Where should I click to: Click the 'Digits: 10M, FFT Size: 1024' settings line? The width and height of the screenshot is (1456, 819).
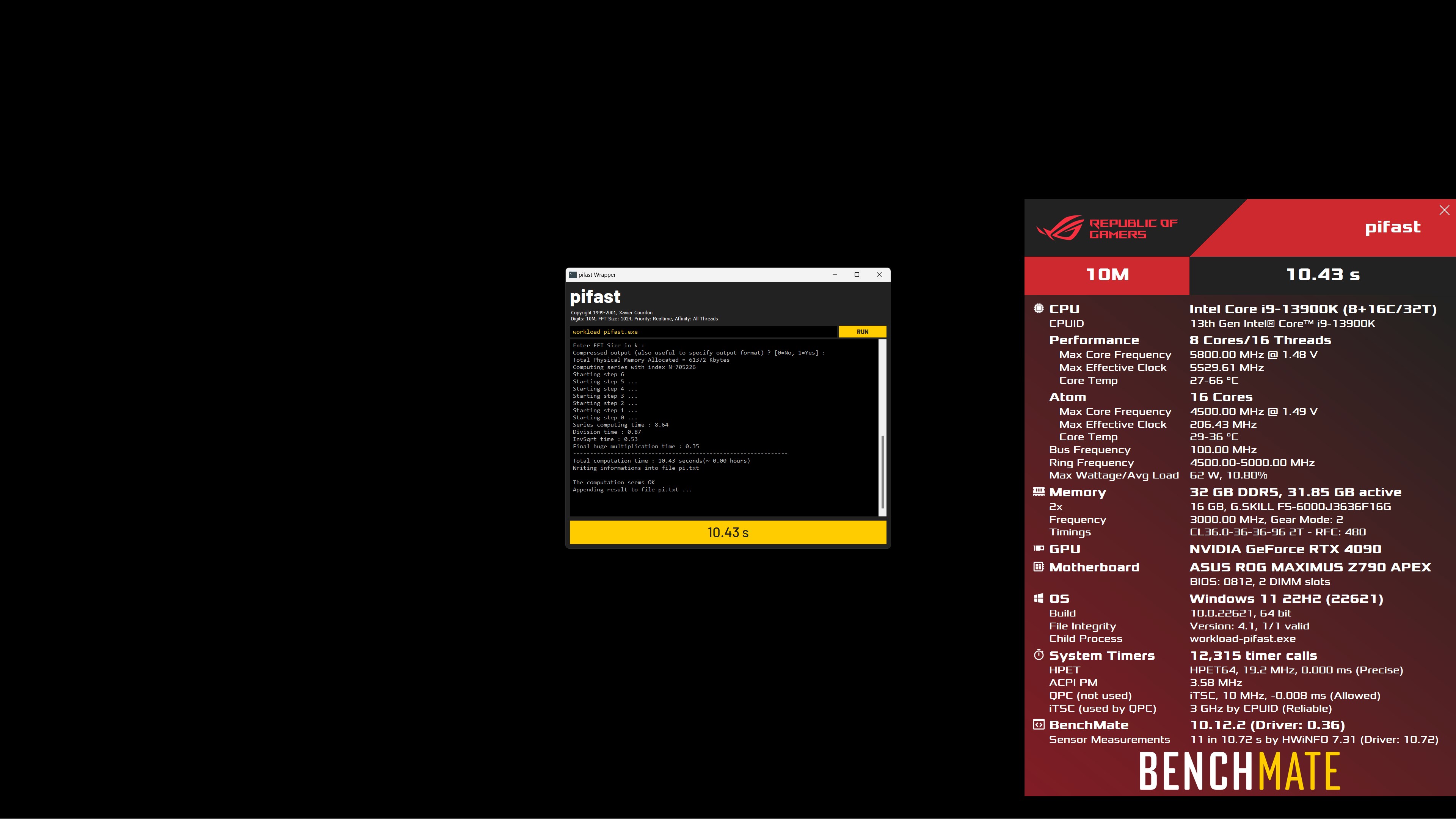[x=644, y=319]
